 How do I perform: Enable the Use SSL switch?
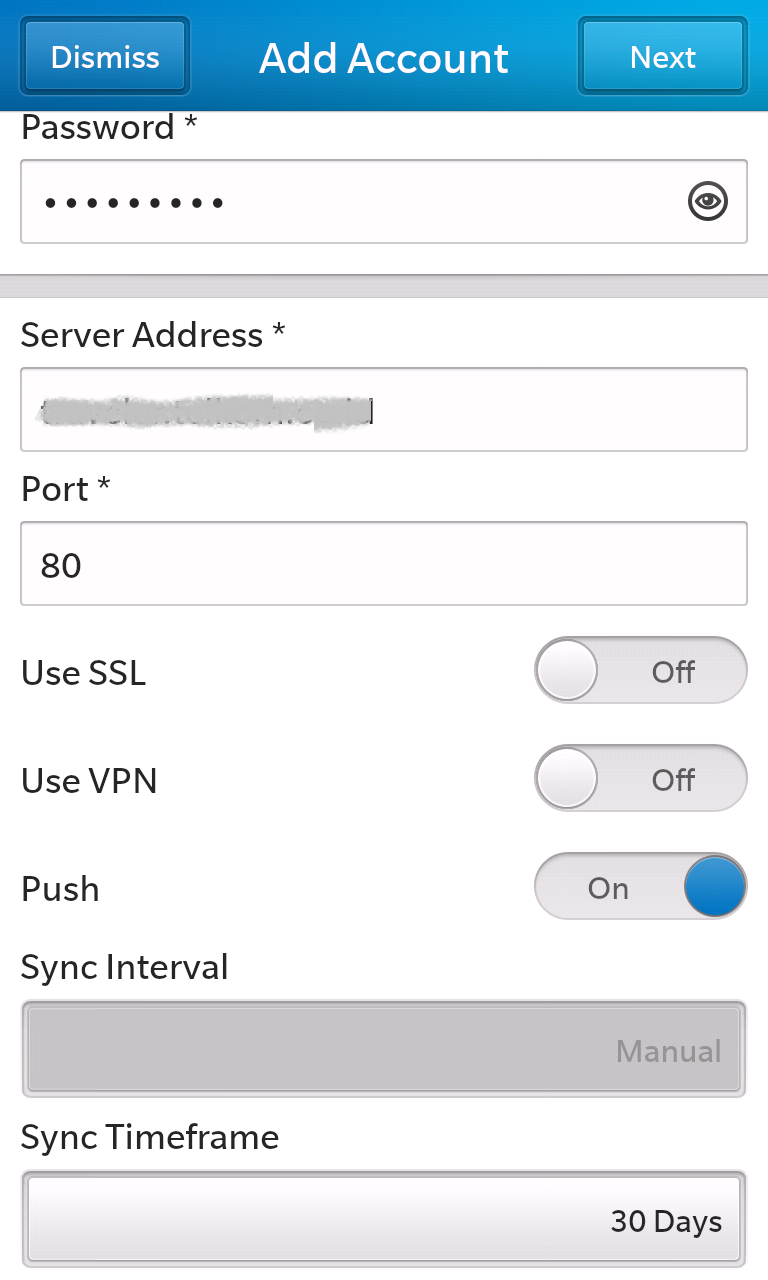click(641, 671)
